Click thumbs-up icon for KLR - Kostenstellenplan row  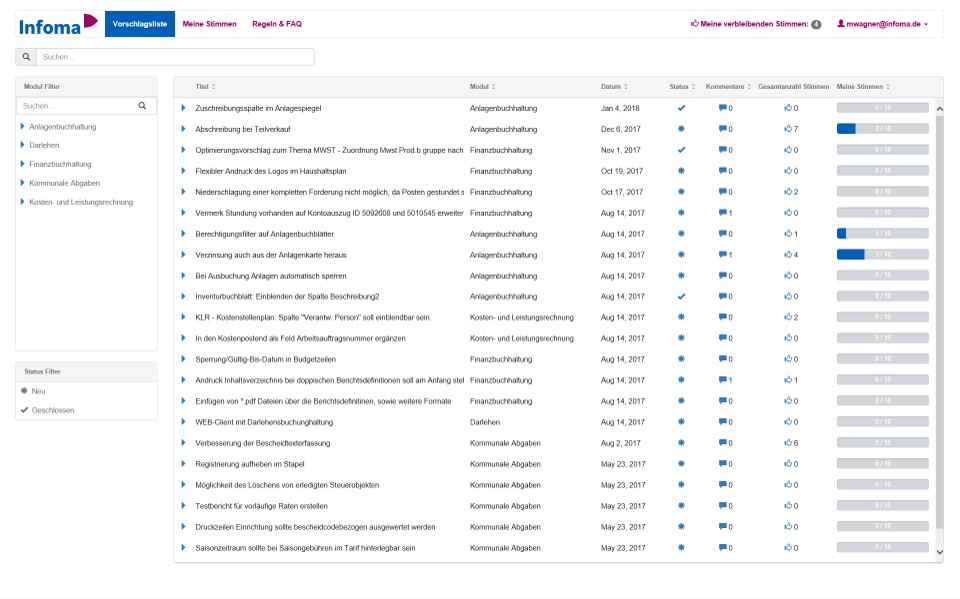click(x=788, y=317)
